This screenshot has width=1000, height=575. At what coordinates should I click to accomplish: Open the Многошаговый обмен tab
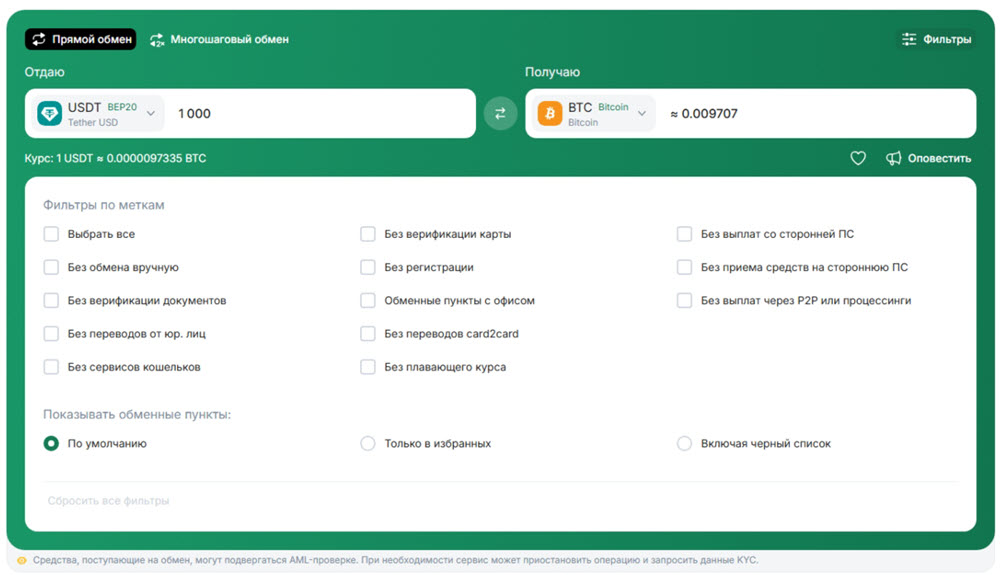point(219,40)
